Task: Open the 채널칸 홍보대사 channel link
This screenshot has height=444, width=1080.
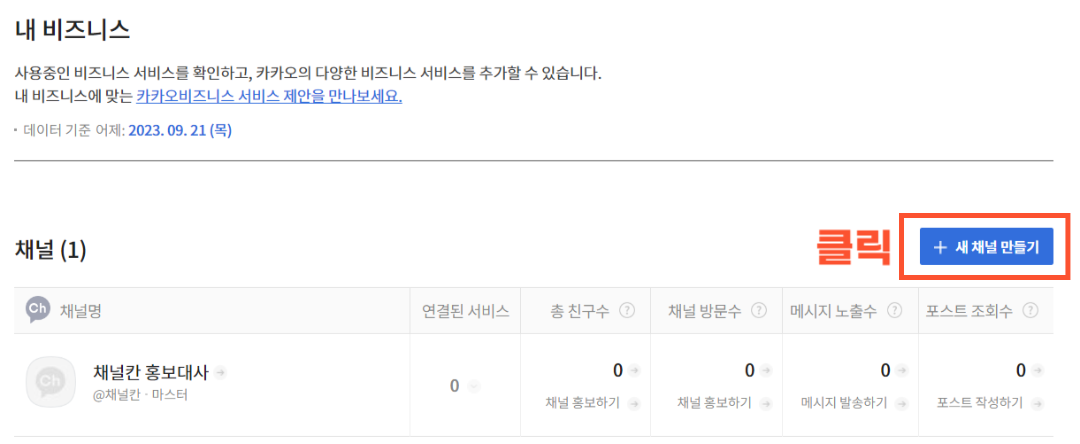Action: pos(150,372)
